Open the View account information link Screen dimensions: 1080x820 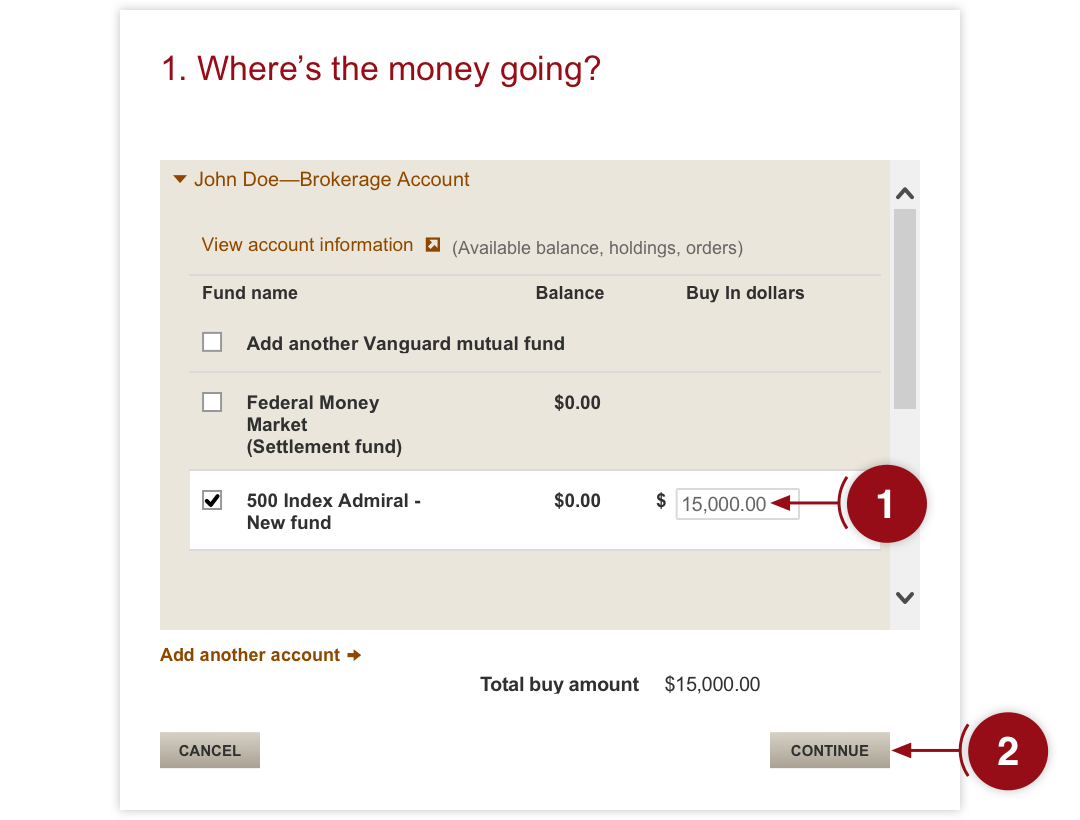[307, 245]
